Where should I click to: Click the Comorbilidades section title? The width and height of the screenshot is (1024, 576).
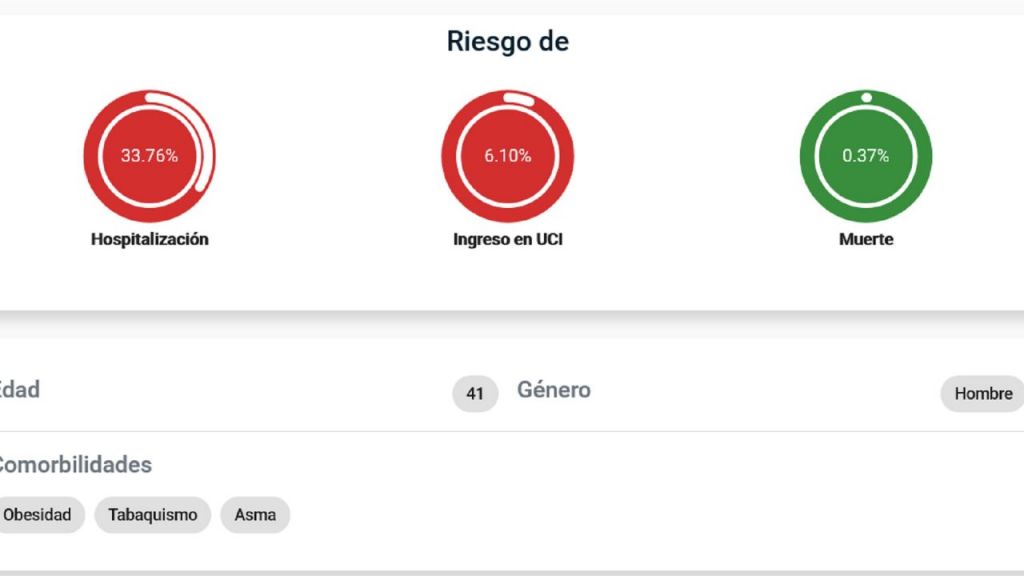(x=74, y=465)
